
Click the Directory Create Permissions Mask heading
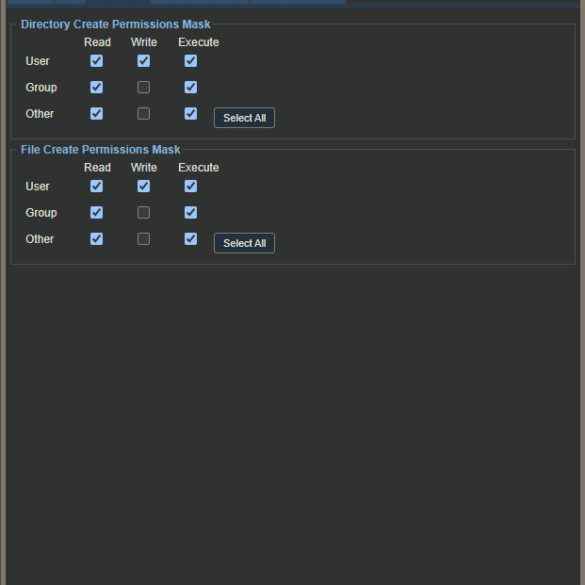pos(115,24)
